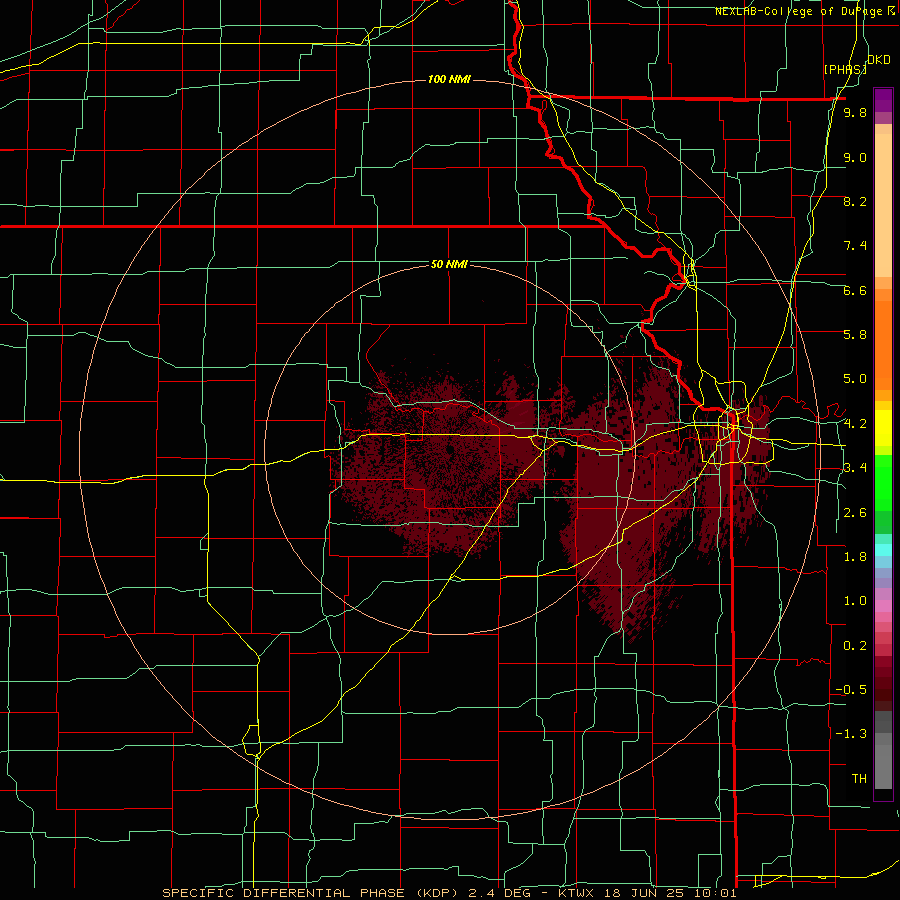Pick the yellow segment of color scale
This screenshot has height=900, width=900.
pos(883,428)
